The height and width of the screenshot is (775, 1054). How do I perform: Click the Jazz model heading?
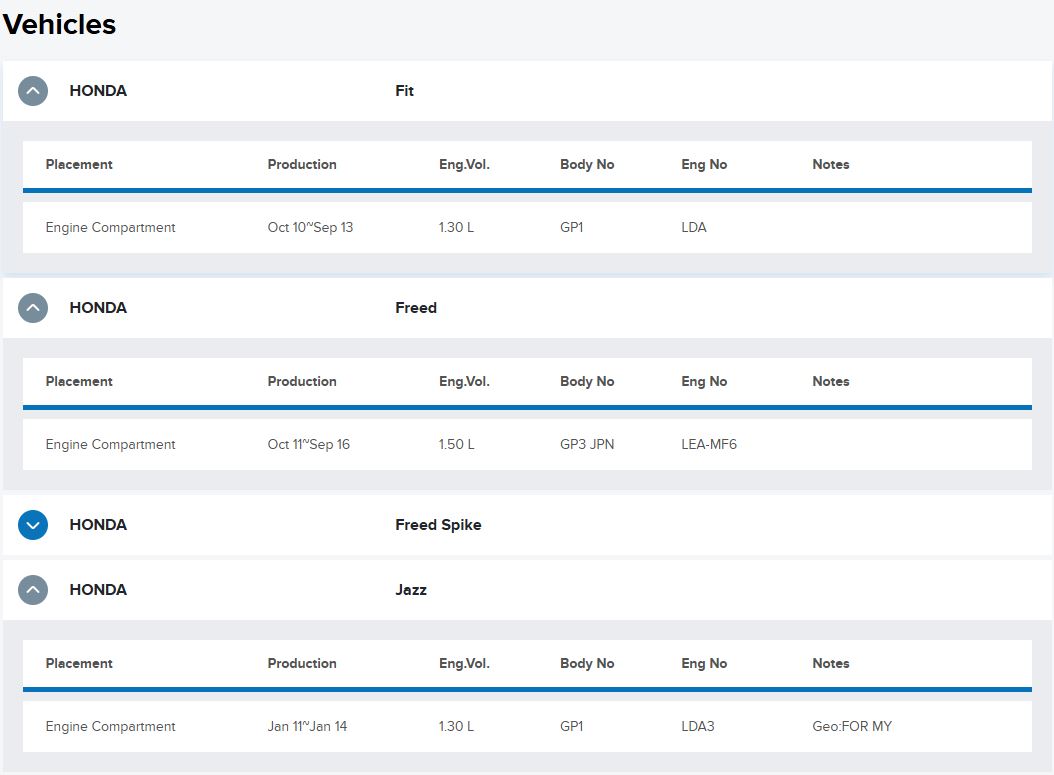click(x=411, y=590)
